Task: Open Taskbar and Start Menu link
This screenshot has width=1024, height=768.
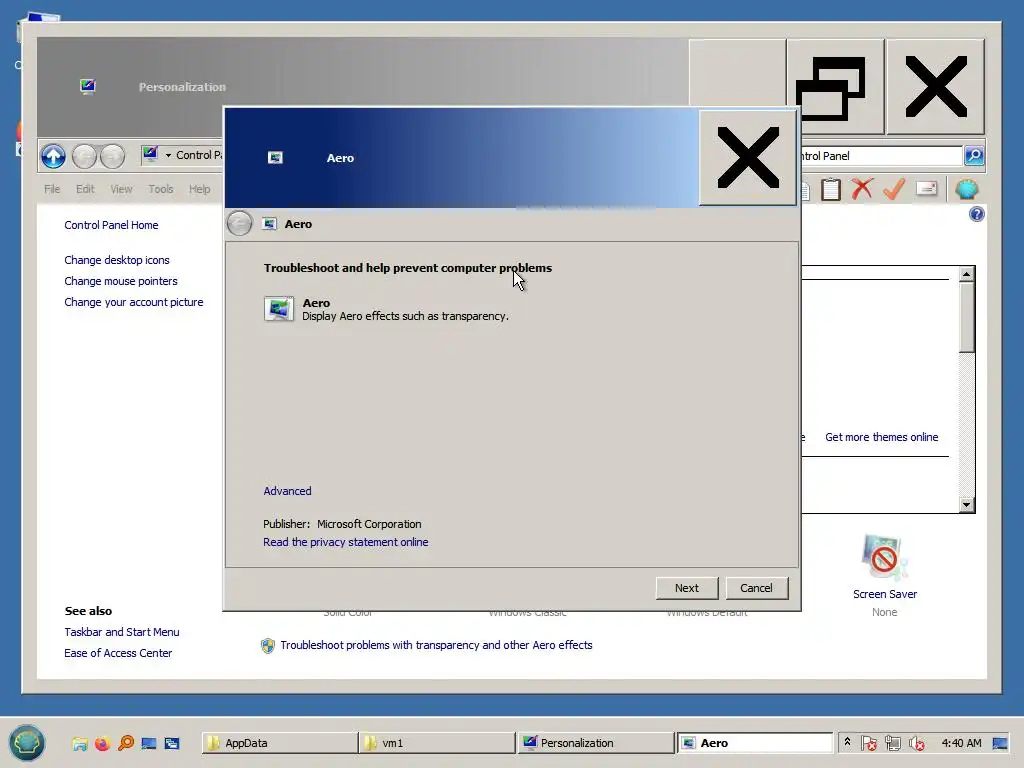Action: (121, 632)
